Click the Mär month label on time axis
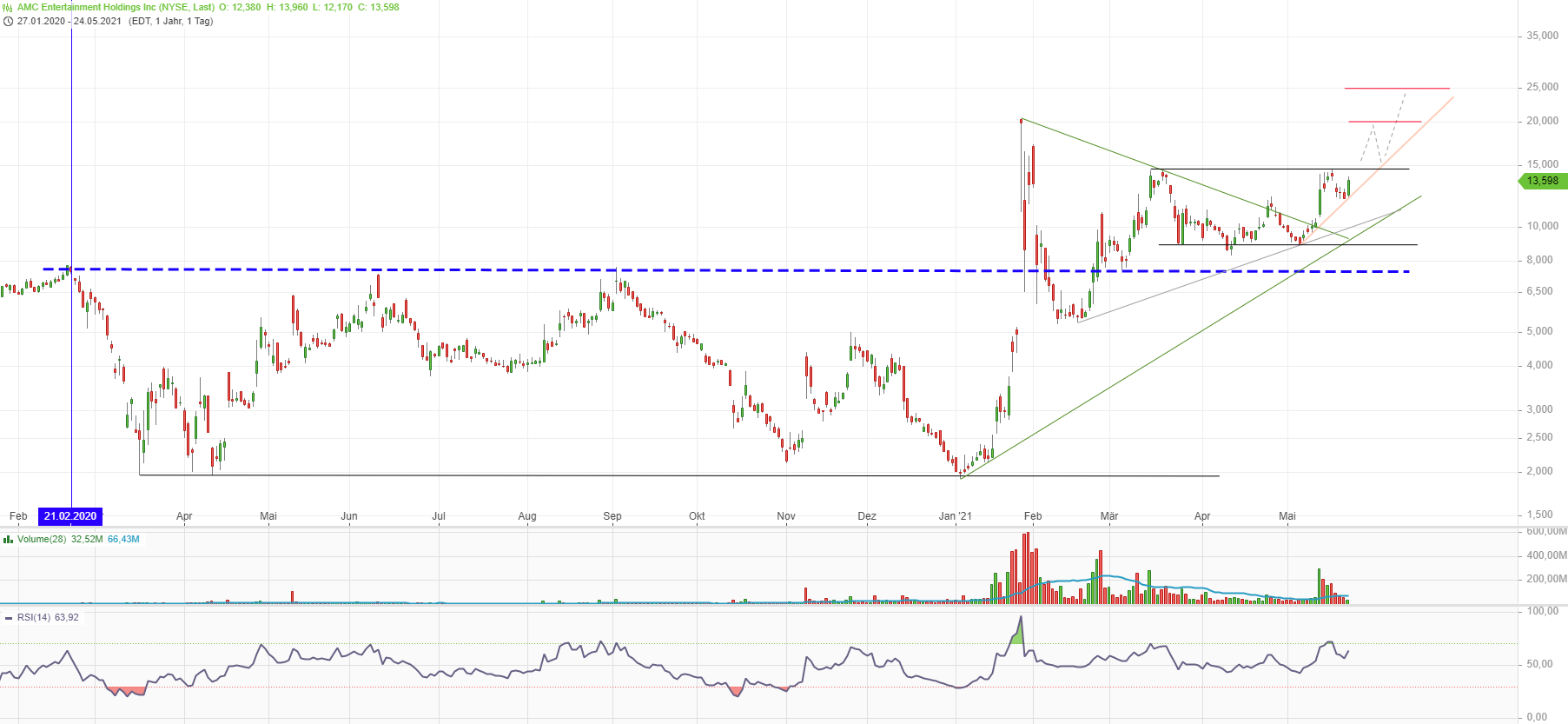The width and height of the screenshot is (1568, 724). (x=1109, y=516)
